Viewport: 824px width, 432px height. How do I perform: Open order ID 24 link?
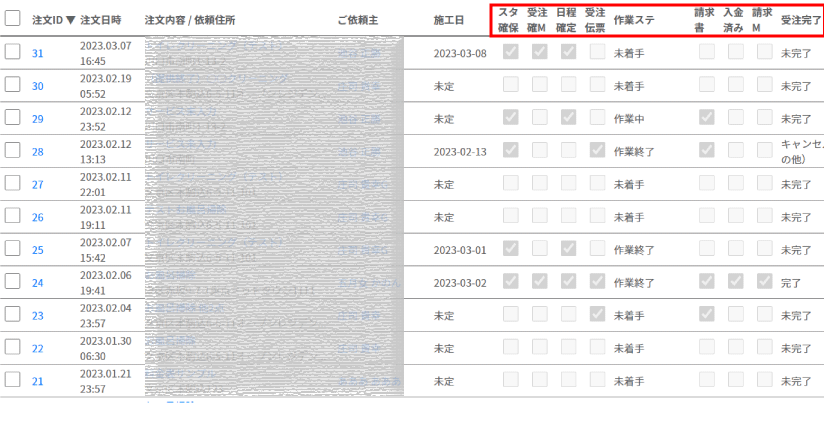point(37,283)
